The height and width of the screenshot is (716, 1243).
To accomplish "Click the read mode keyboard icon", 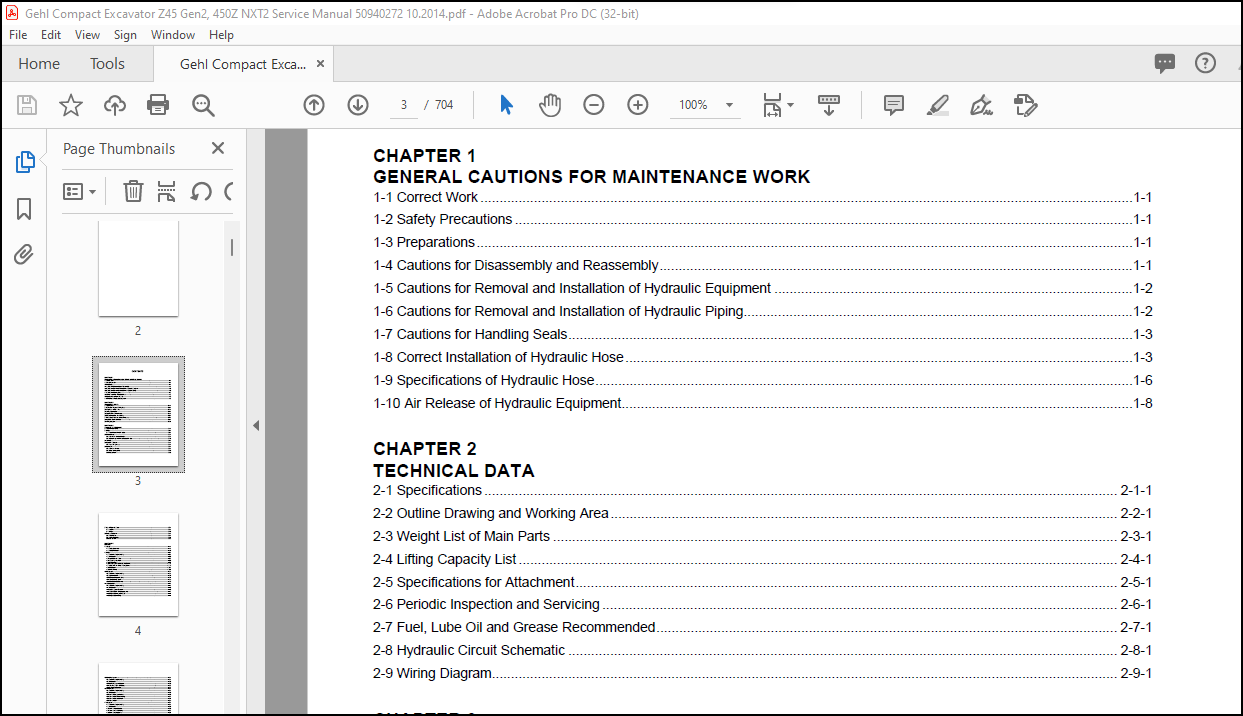I will coord(829,105).
